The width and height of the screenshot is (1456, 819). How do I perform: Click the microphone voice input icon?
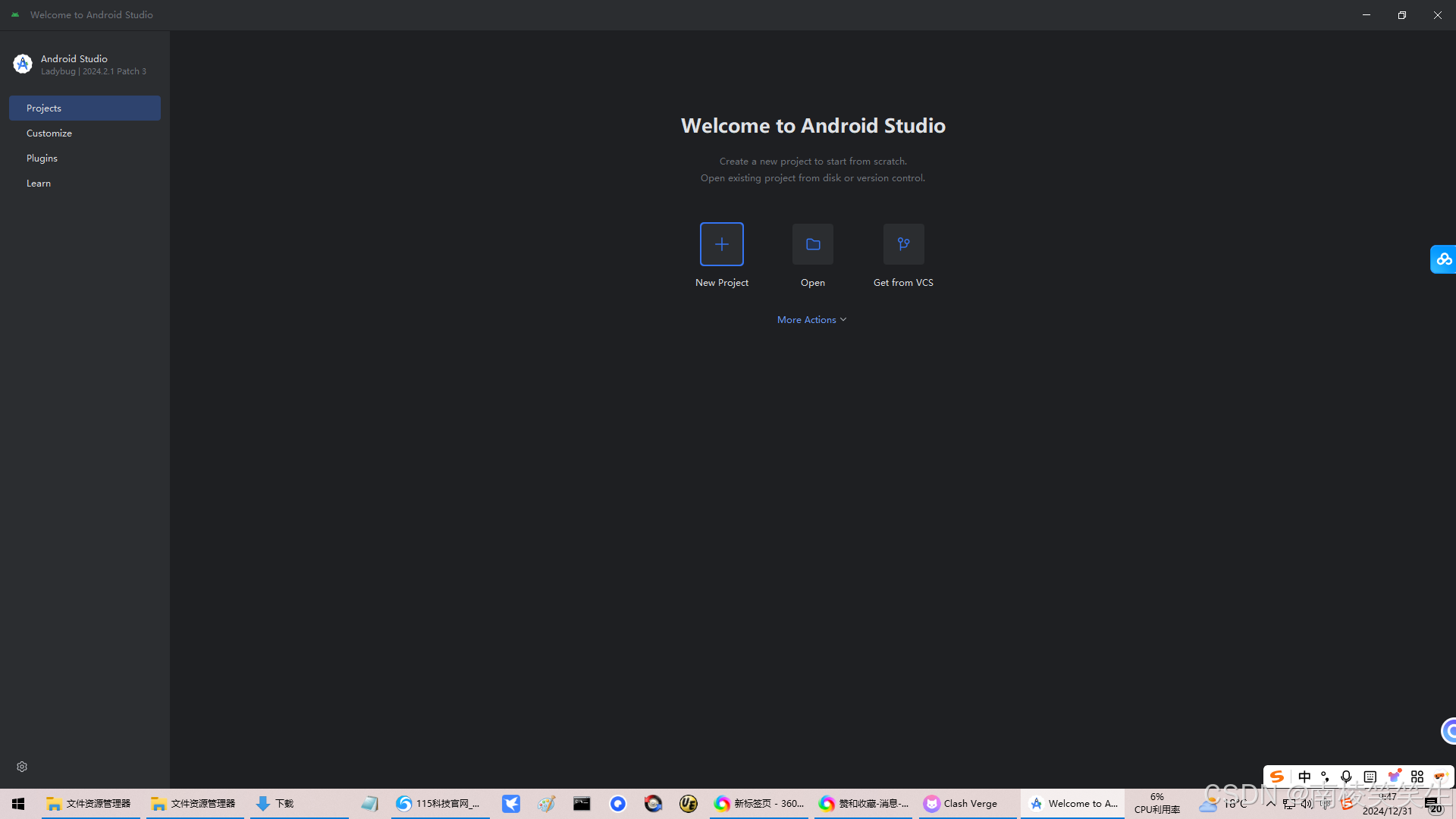click(1346, 777)
